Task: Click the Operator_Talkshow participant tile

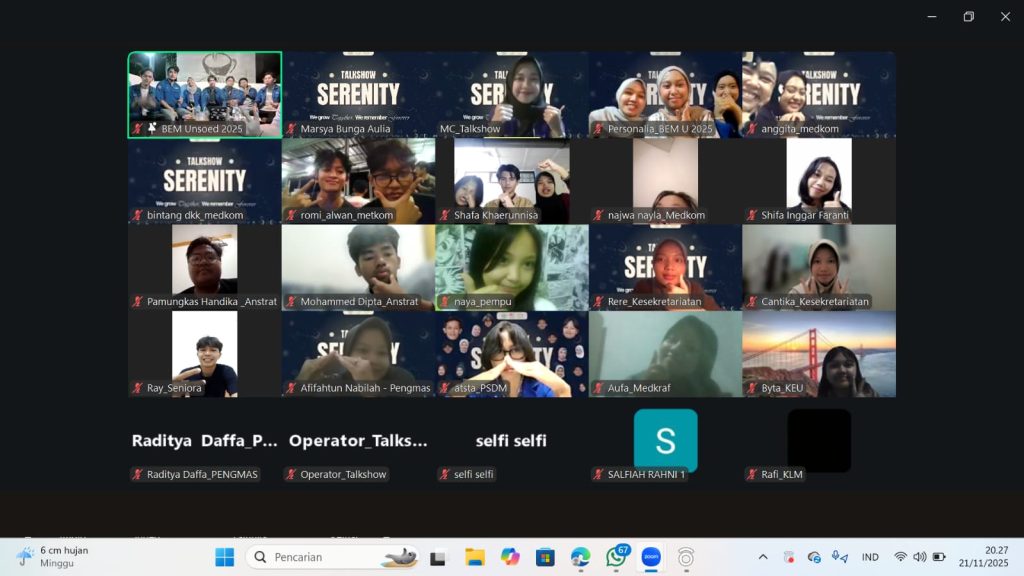Action: [358, 441]
